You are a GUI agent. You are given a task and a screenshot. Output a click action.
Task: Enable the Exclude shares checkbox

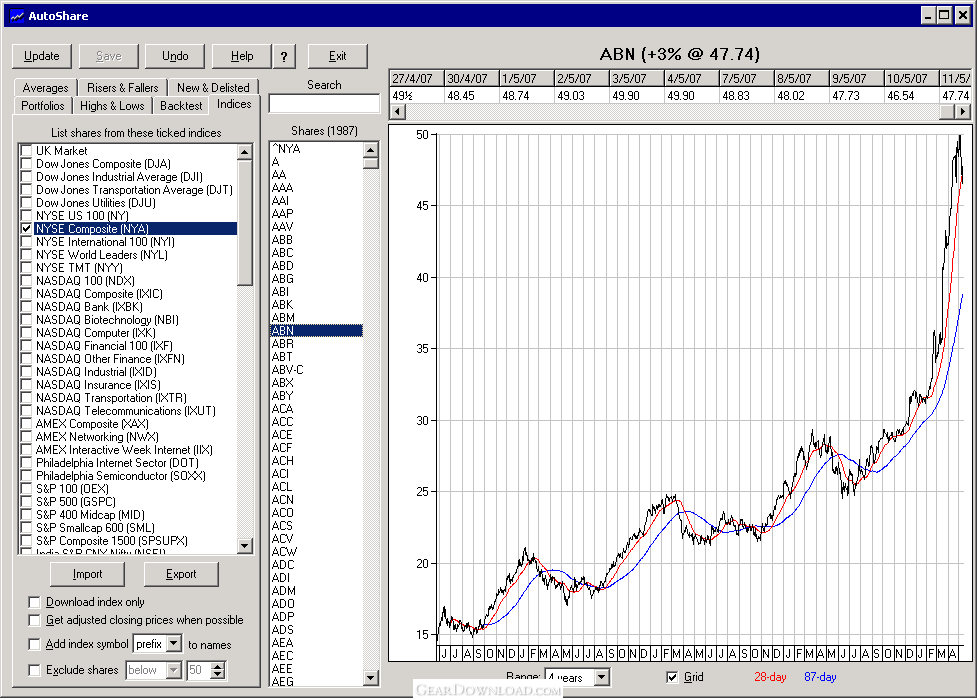point(34,670)
